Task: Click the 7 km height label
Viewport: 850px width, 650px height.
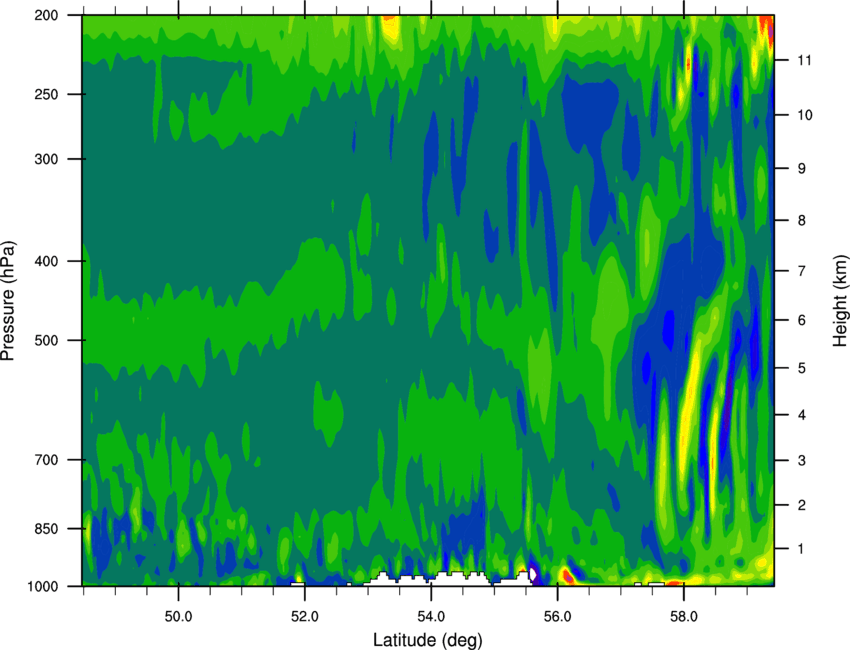Action: [x=802, y=271]
